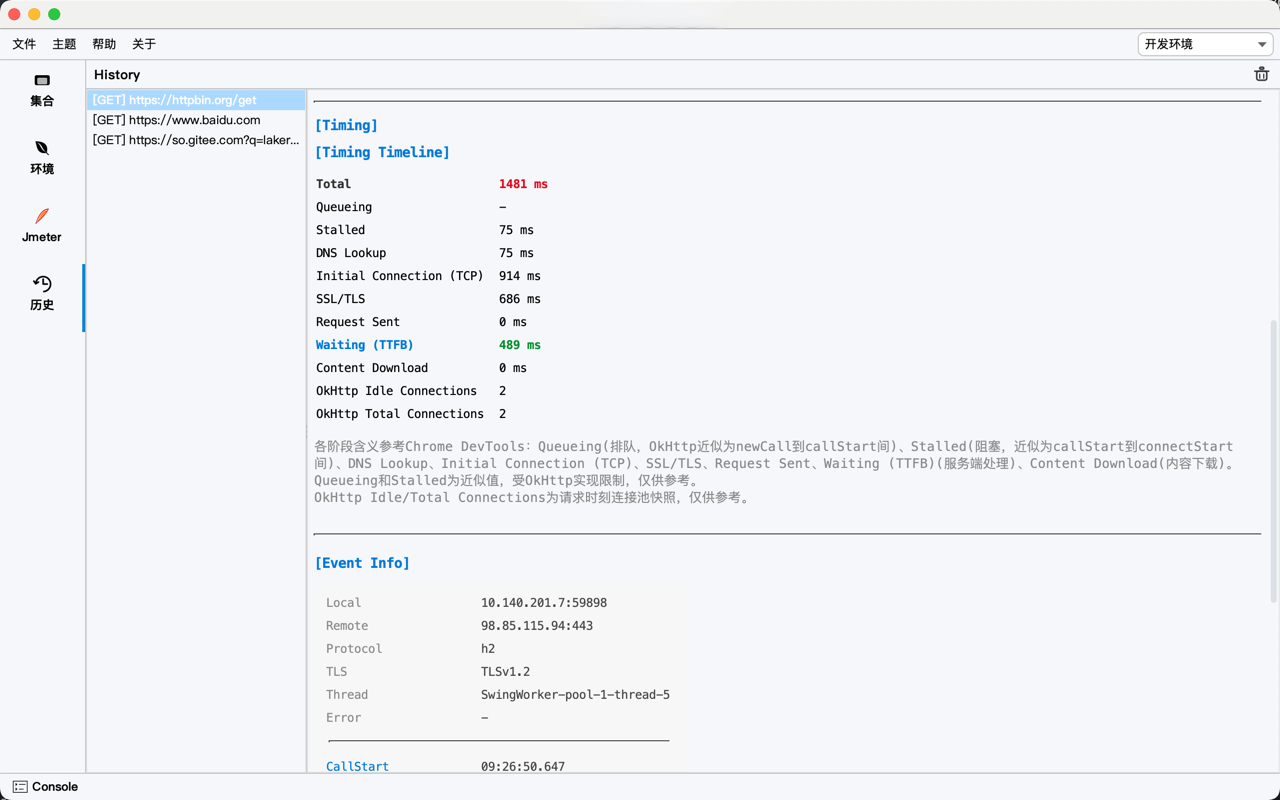Select history entry GET https://httpbin.org/get

[x=196, y=100]
